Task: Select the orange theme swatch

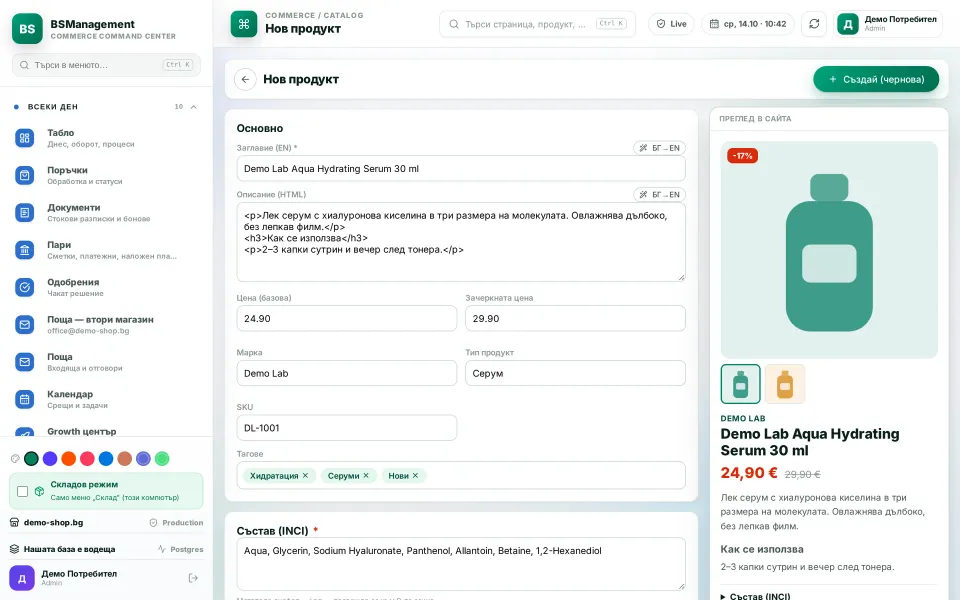Action: pyautogui.click(x=69, y=459)
